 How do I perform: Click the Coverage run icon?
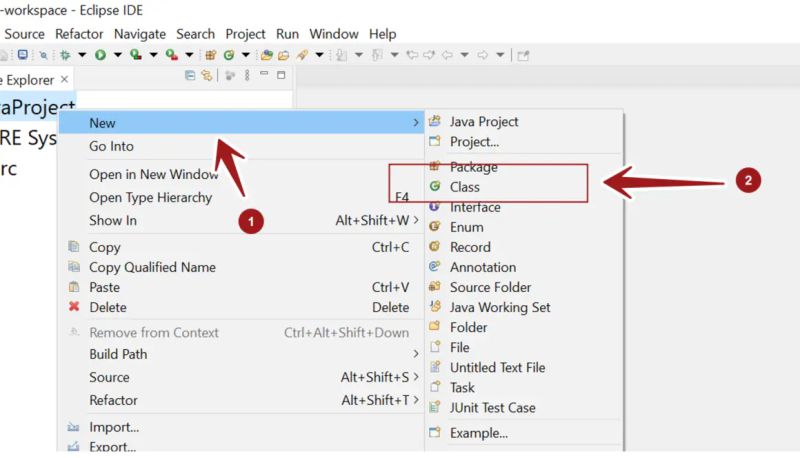[x=136, y=55]
